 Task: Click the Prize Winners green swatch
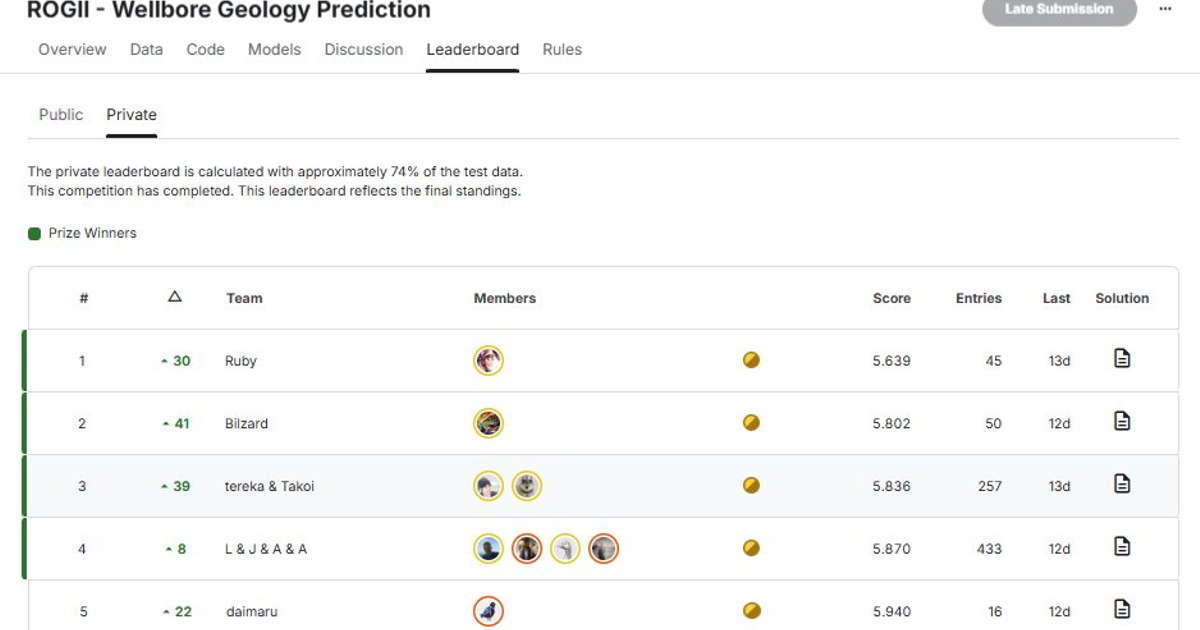pos(34,233)
